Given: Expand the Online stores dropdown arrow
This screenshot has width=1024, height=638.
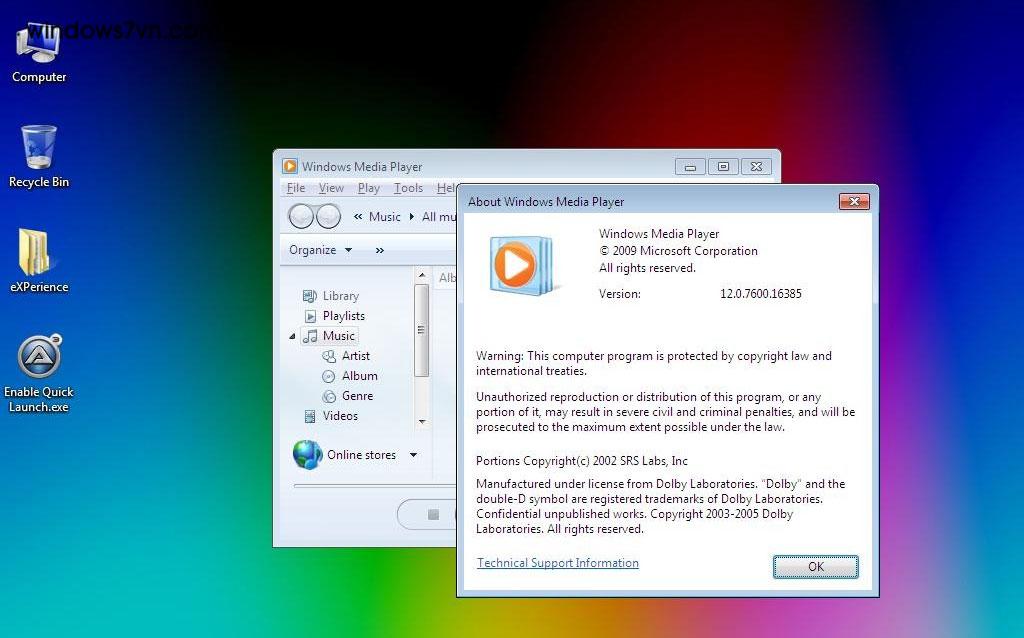Looking at the screenshot, I should 413,455.
